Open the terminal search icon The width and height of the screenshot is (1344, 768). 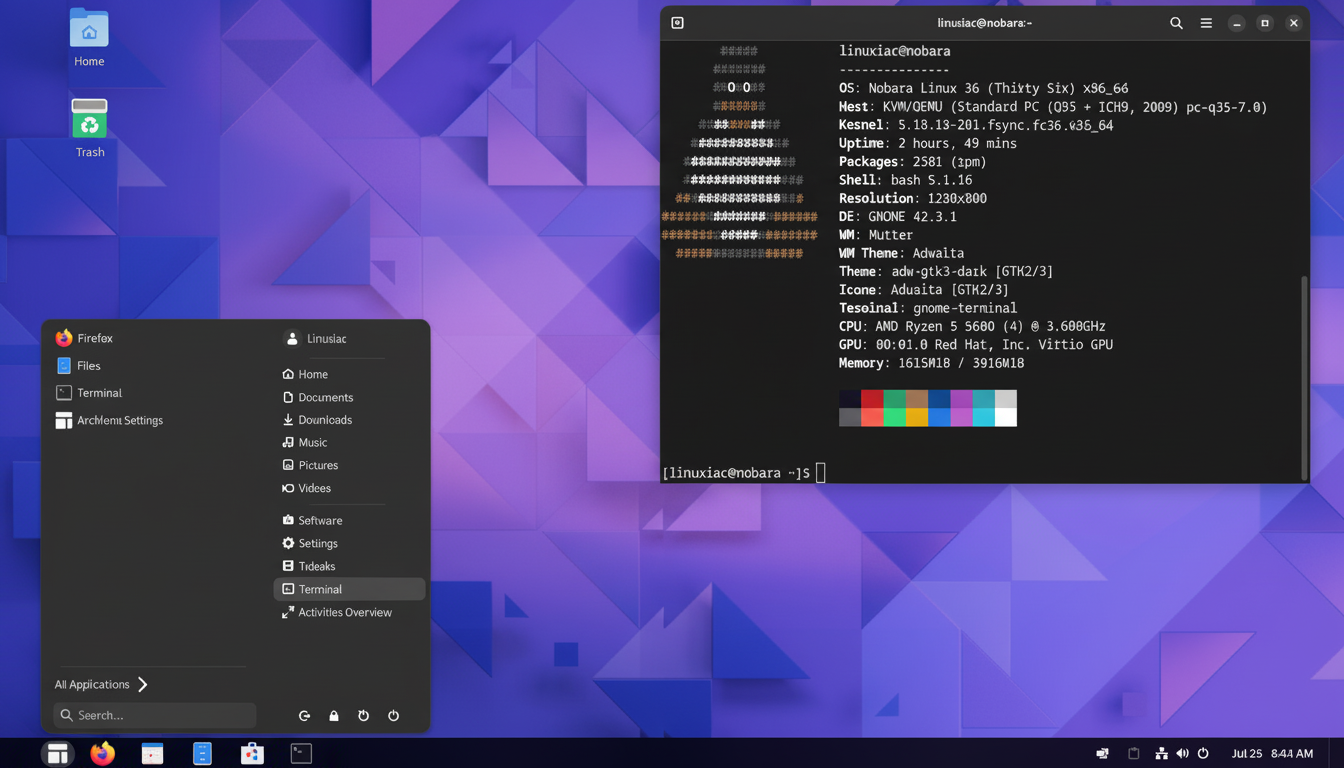[1176, 22]
